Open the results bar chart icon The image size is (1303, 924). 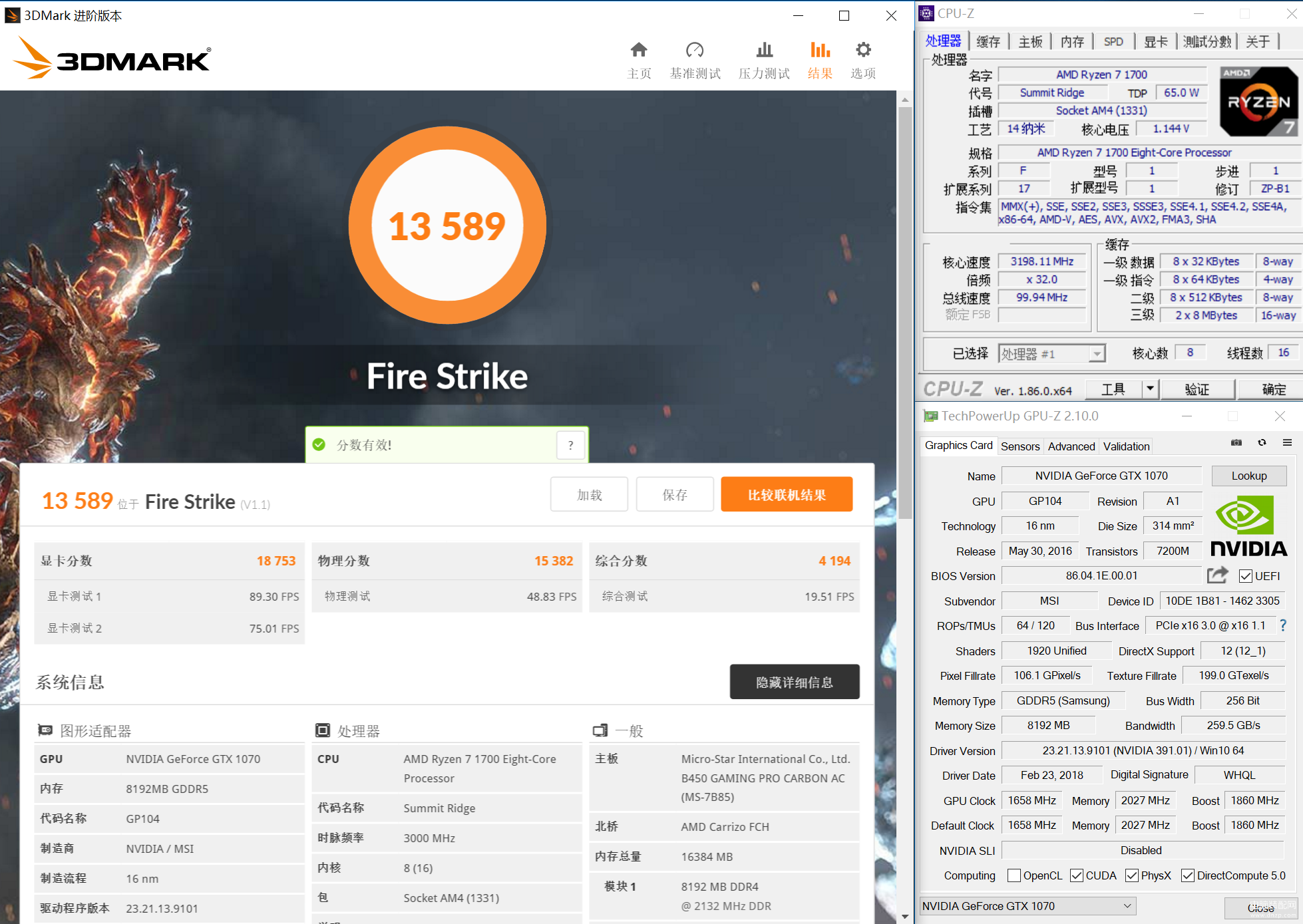820,50
